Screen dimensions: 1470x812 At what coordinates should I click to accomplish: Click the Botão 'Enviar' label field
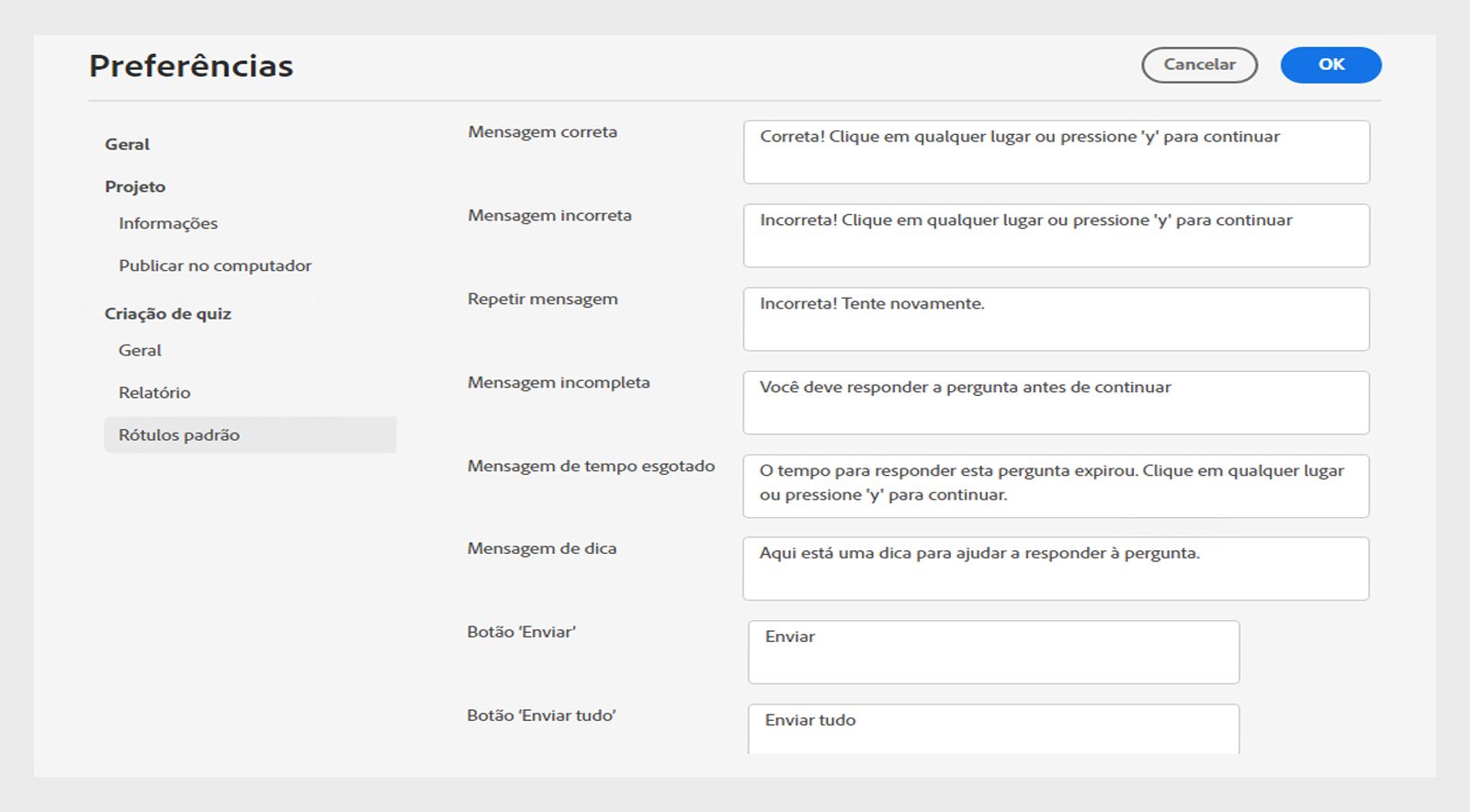click(x=993, y=652)
